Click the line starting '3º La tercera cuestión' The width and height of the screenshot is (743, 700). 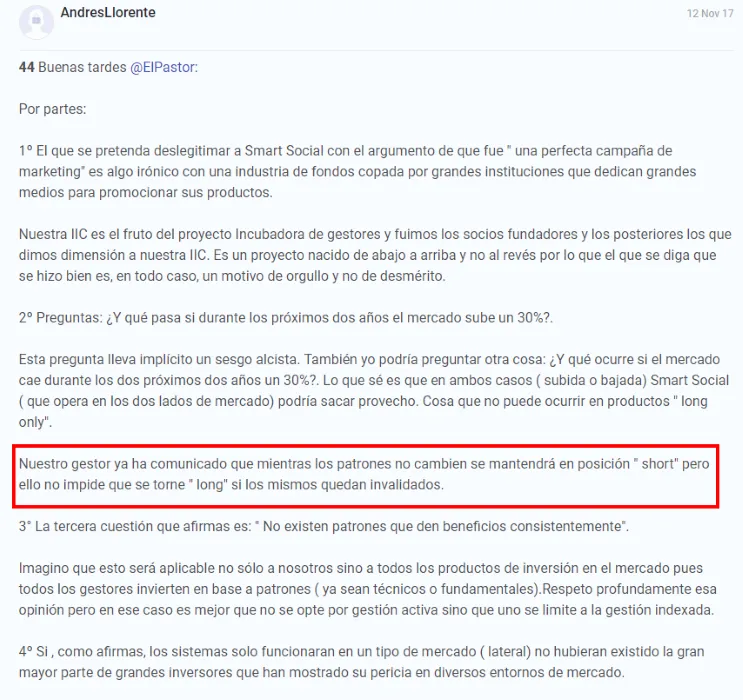[x=324, y=526]
